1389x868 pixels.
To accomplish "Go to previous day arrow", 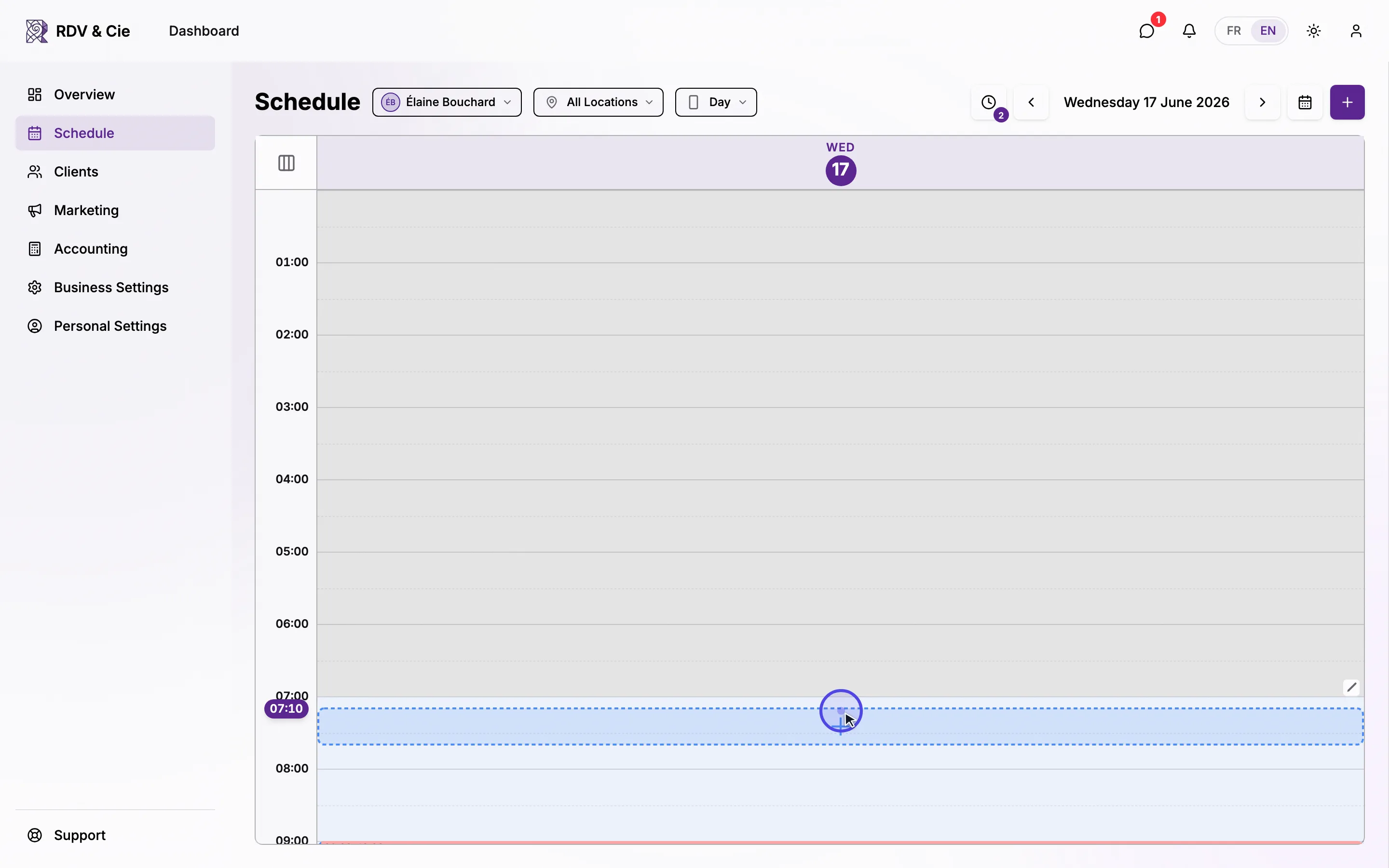I will [x=1031, y=102].
